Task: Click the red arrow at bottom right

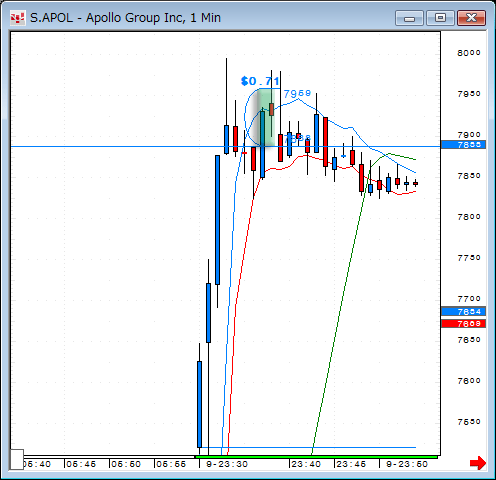Action: [478, 463]
